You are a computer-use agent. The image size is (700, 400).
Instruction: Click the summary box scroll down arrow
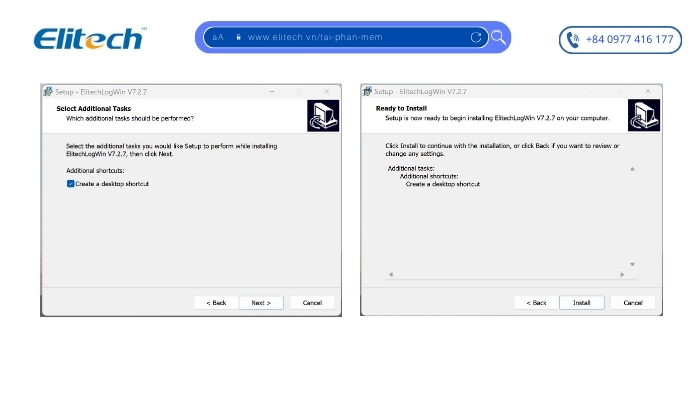(x=632, y=264)
